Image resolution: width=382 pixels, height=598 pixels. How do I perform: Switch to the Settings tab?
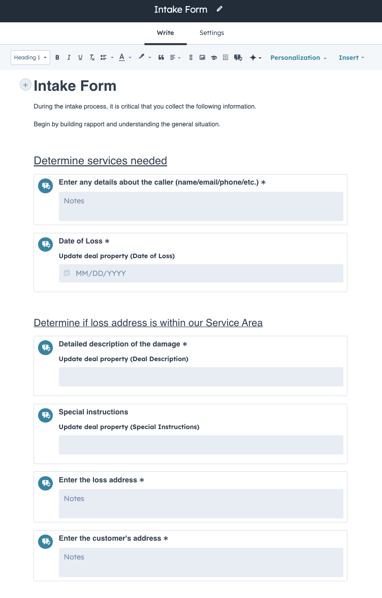pos(212,33)
